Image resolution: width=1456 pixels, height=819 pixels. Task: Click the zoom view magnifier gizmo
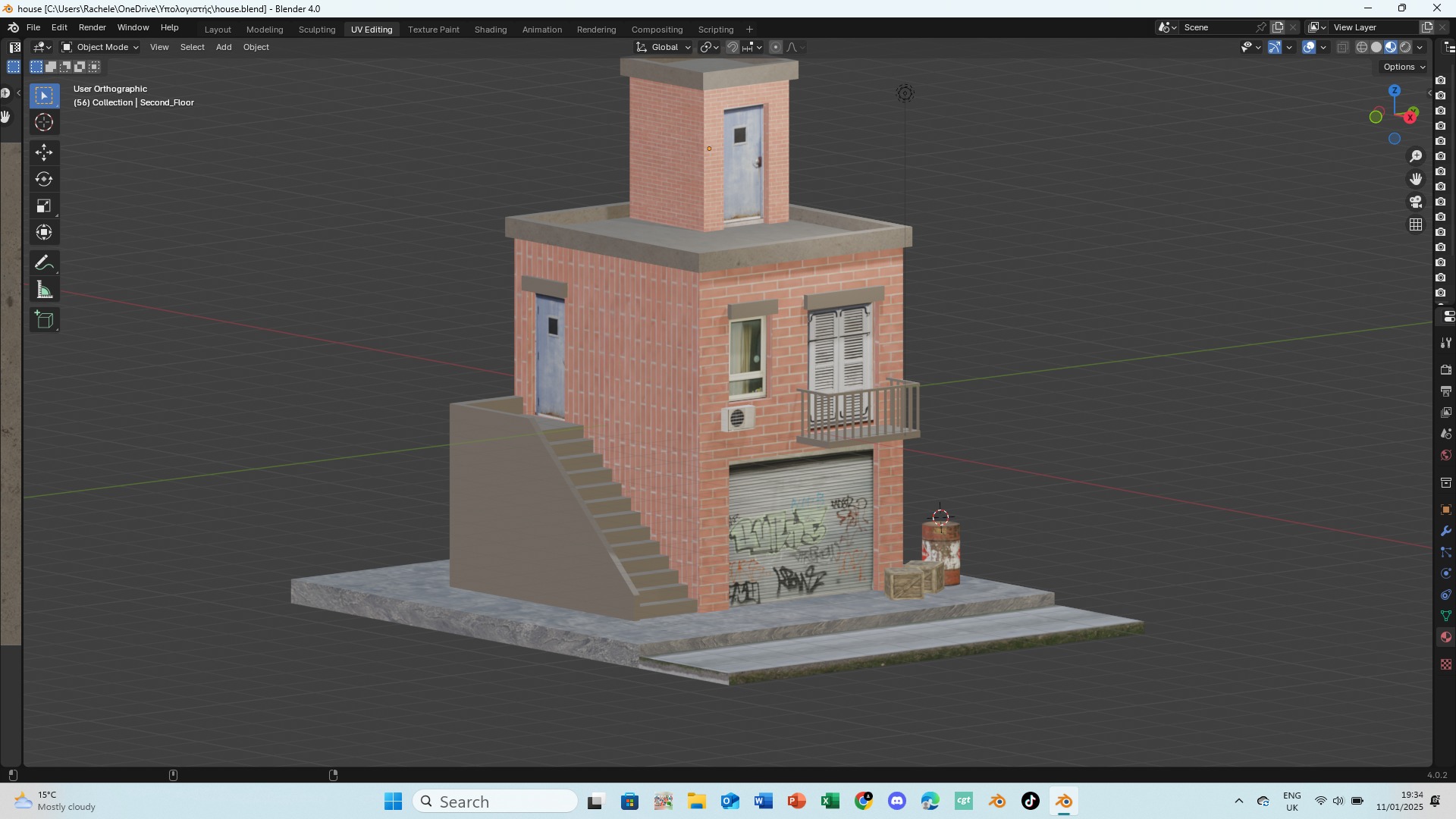(1416, 156)
